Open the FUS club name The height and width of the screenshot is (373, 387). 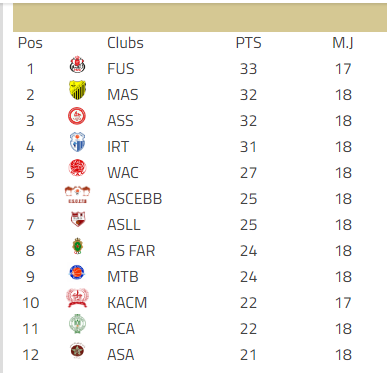point(121,69)
